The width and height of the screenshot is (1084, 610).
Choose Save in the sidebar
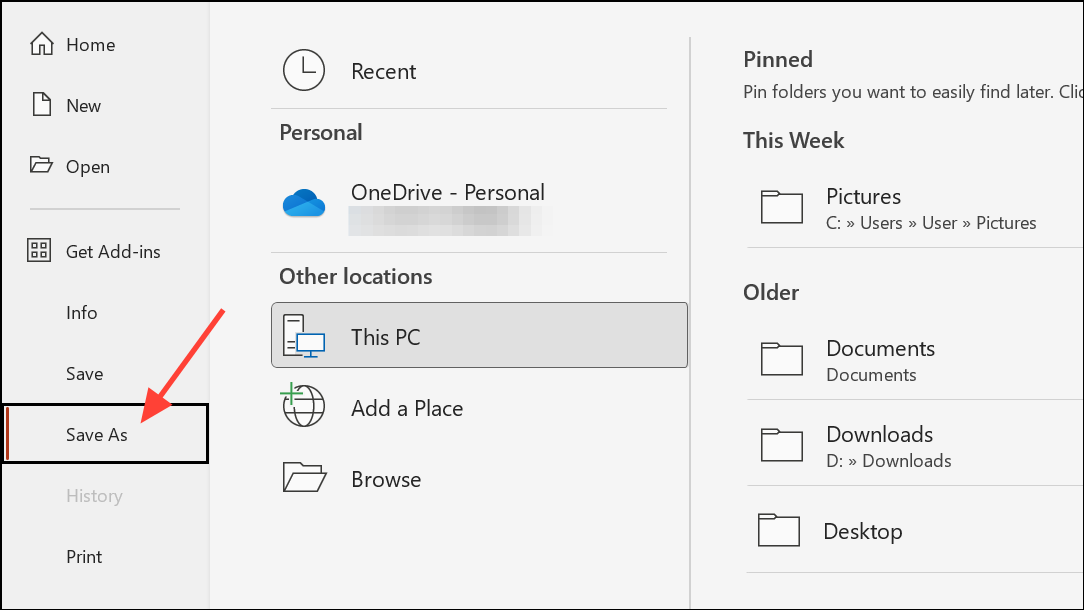pyautogui.click(x=85, y=374)
